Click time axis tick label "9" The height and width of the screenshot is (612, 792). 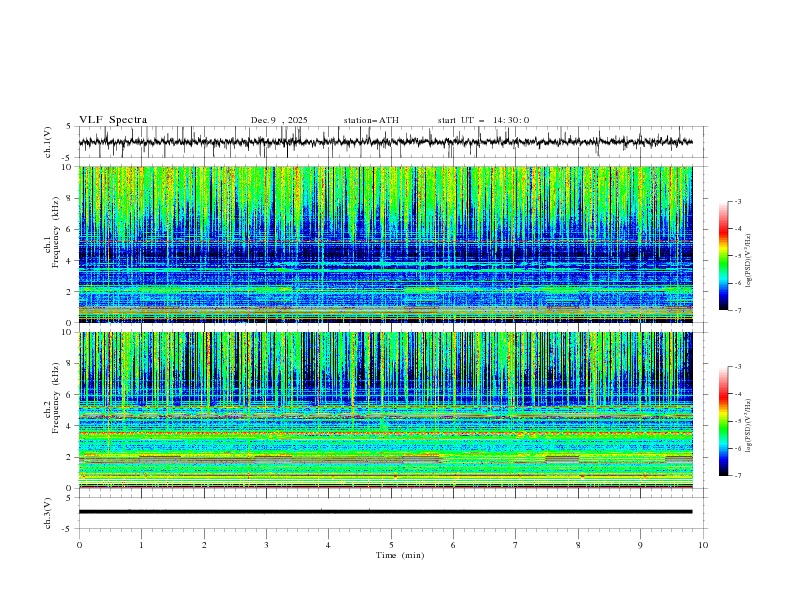tap(640, 545)
